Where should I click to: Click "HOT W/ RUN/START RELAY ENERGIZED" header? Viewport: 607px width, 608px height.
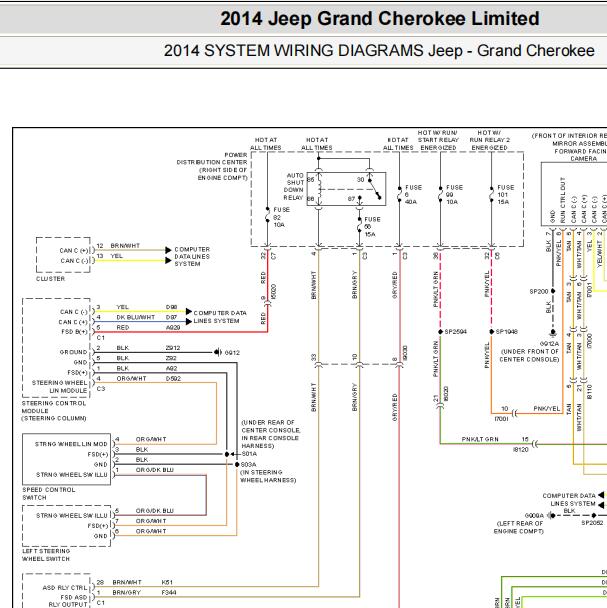tap(438, 140)
